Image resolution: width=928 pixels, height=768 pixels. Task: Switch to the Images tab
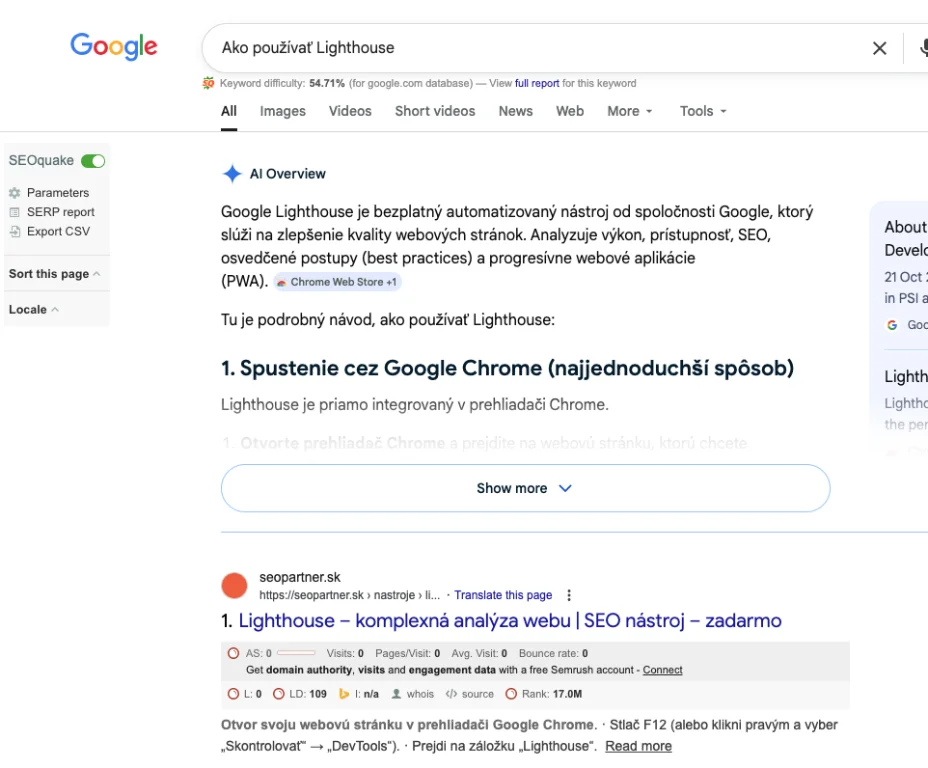tap(282, 111)
